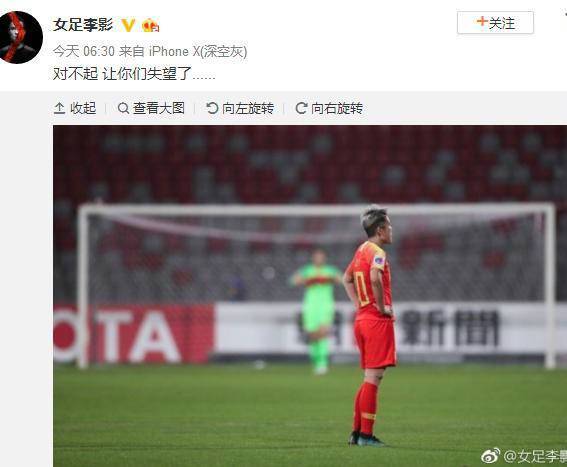Follow the user with +关注 button
The height and width of the screenshot is (467, 567).
[495, 23]
